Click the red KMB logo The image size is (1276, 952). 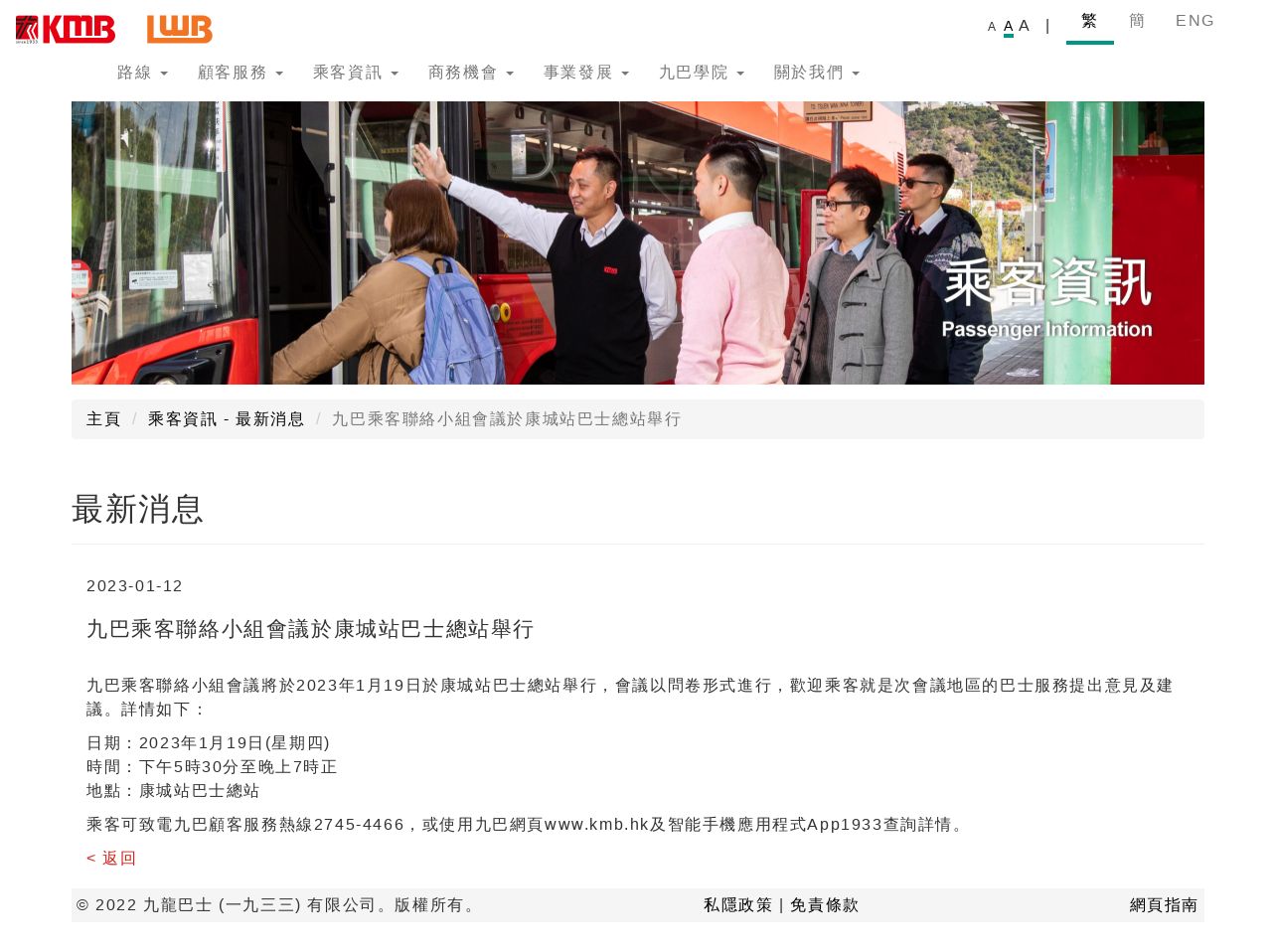click(x=66, y=30)
